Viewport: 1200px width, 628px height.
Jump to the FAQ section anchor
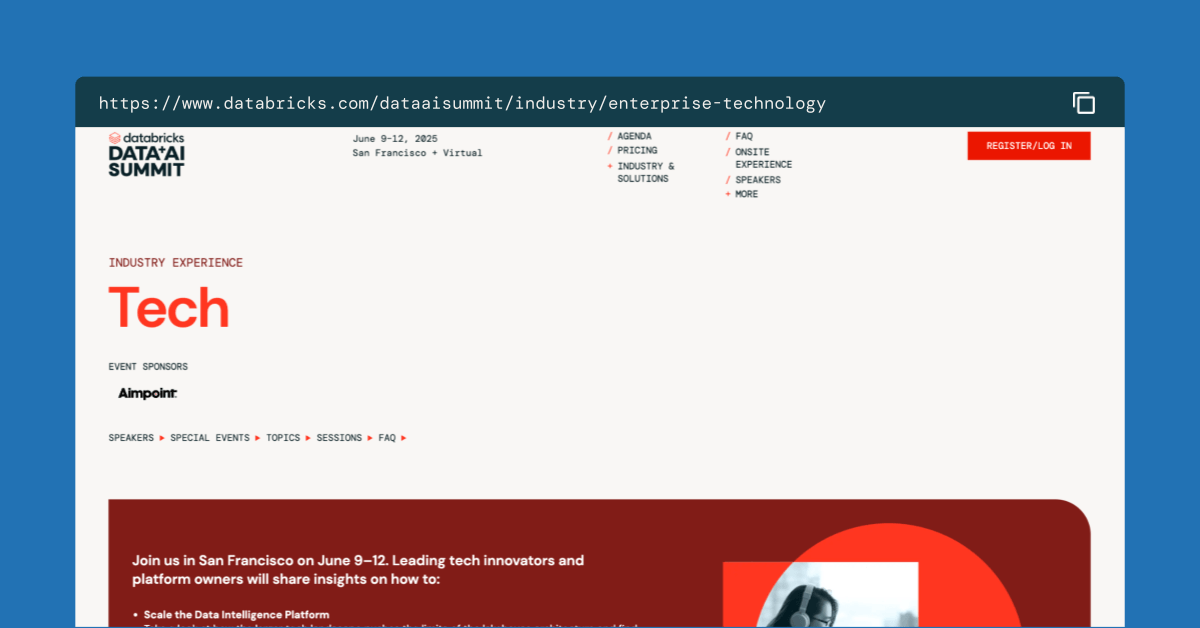(387, 438)
